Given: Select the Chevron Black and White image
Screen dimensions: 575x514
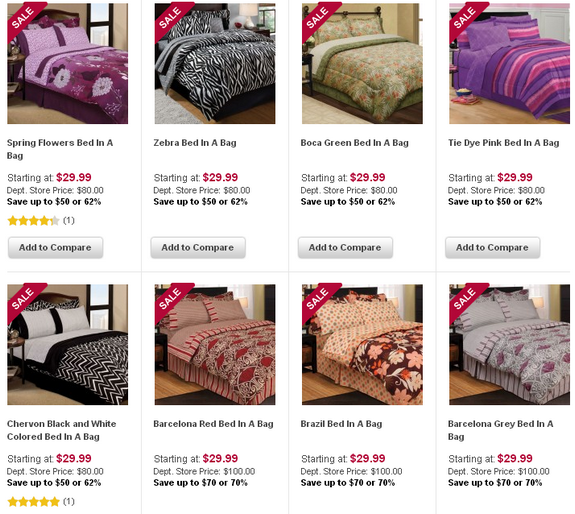Looking at the screenshot, I should (x=67, y=344).
